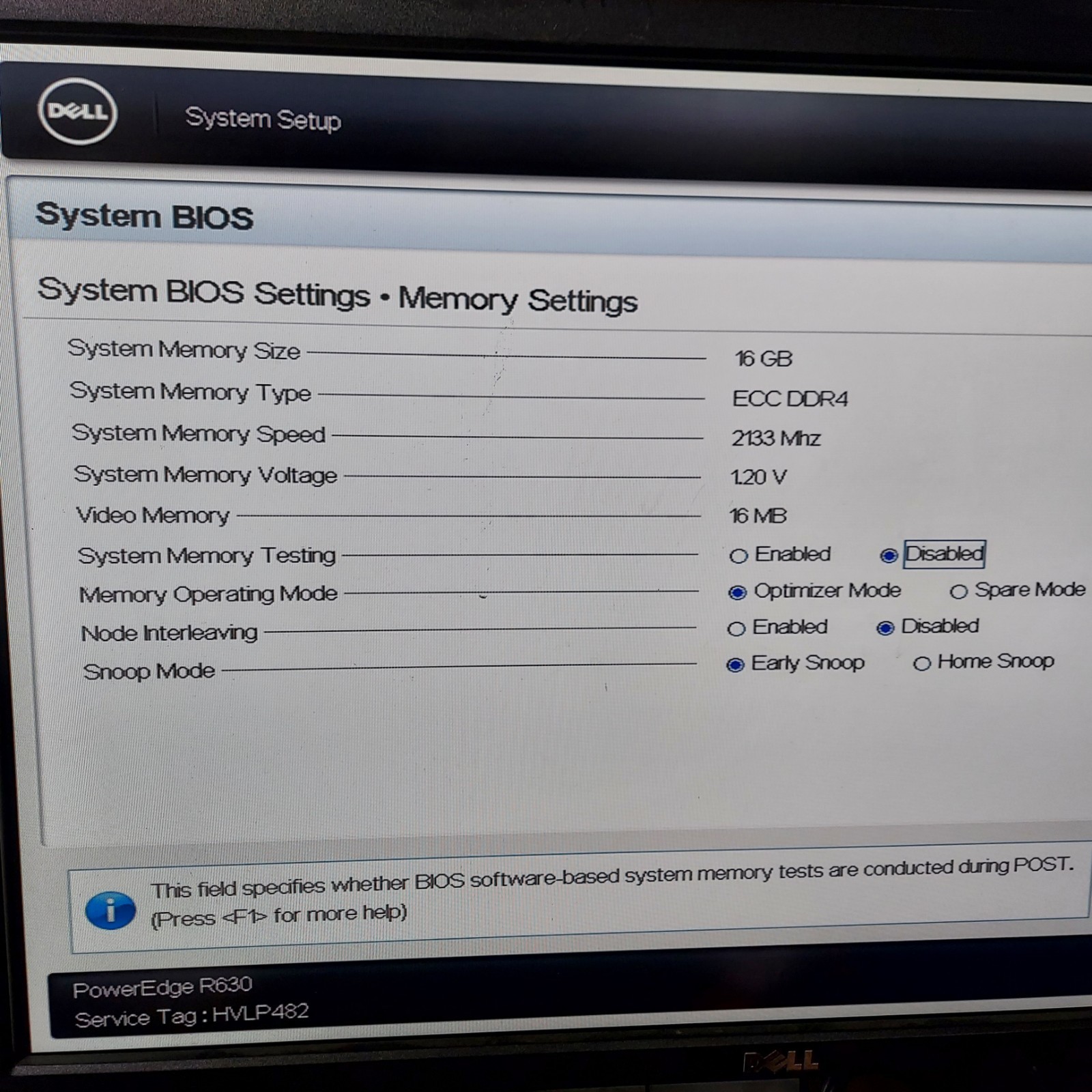Click the Press F1 for more help text
The width and height of the screenshot is (1092, 1092).
(278, 915)
